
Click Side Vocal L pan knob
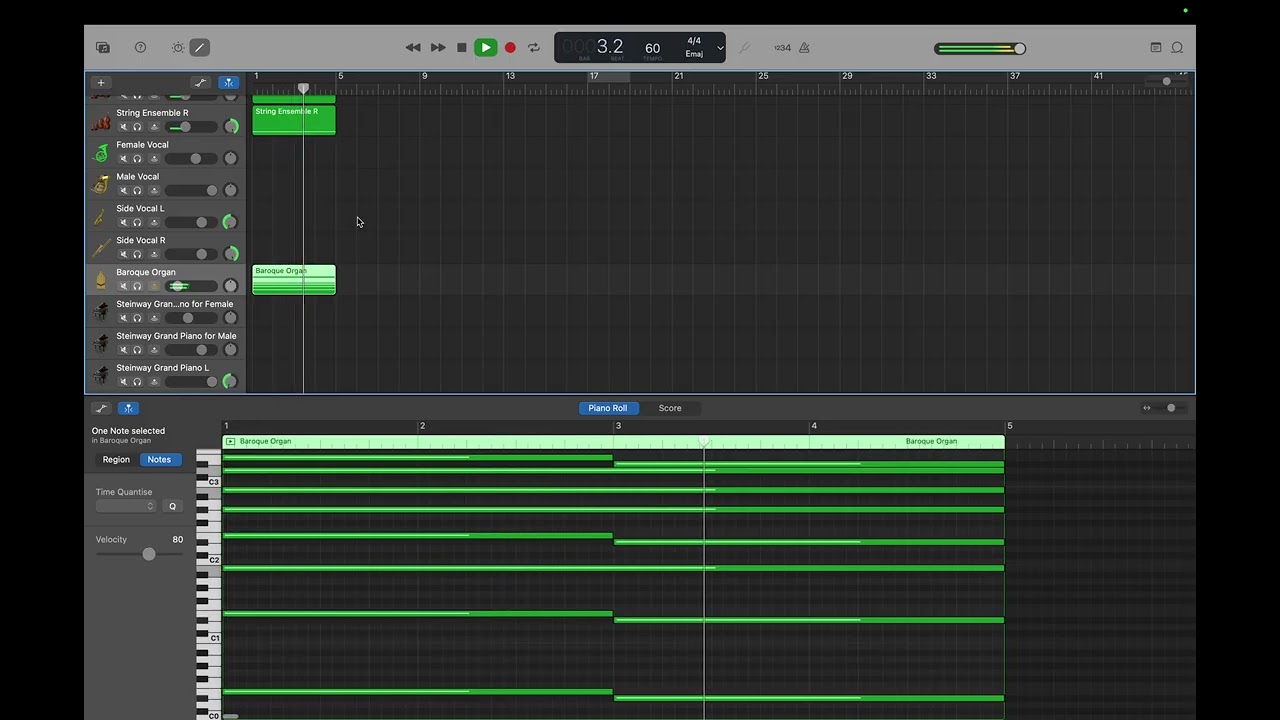pos(231,222)
